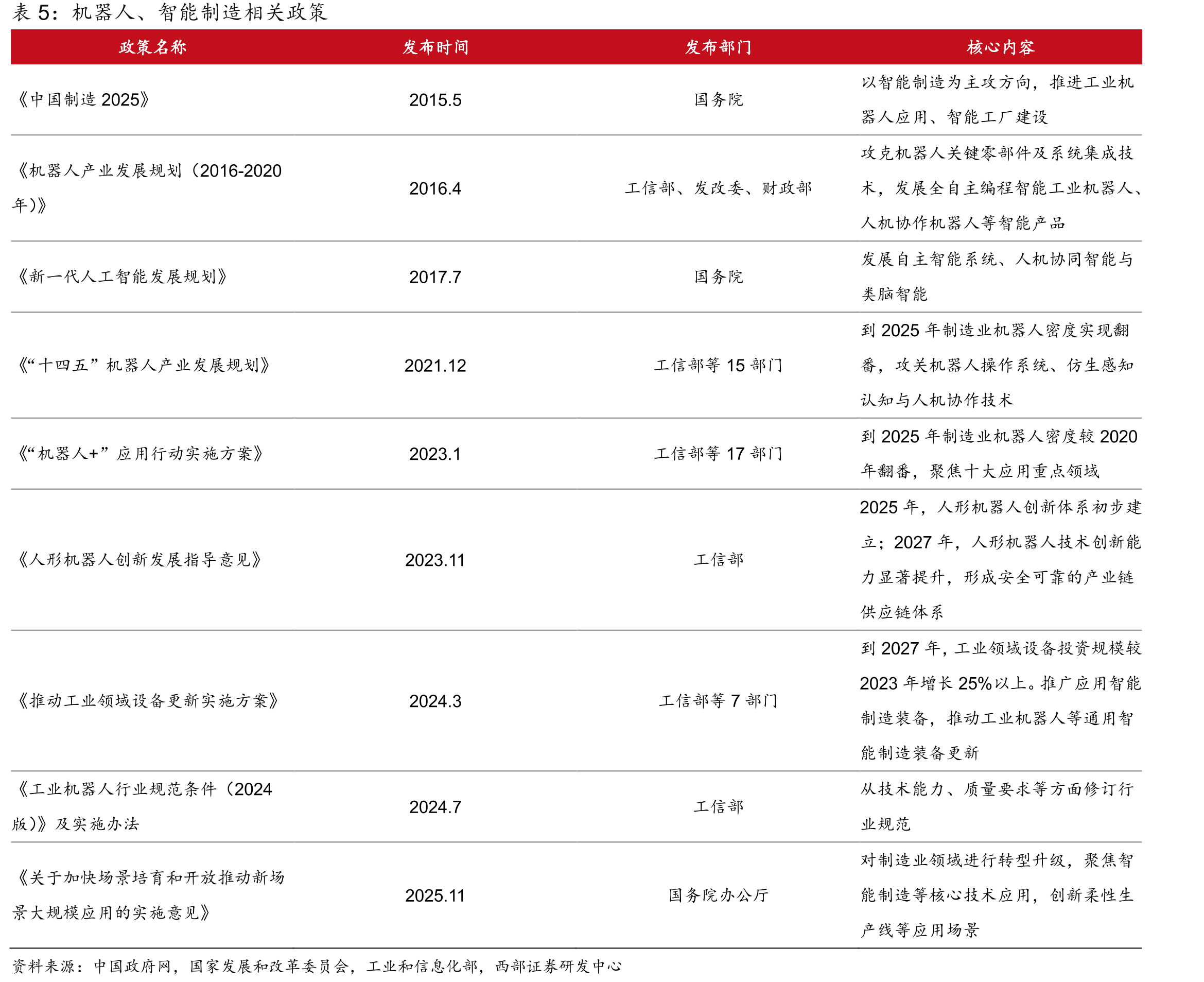Click '工信部、发改委、财政部' department cell
1204x982 pixels.
tap(718, 188)
